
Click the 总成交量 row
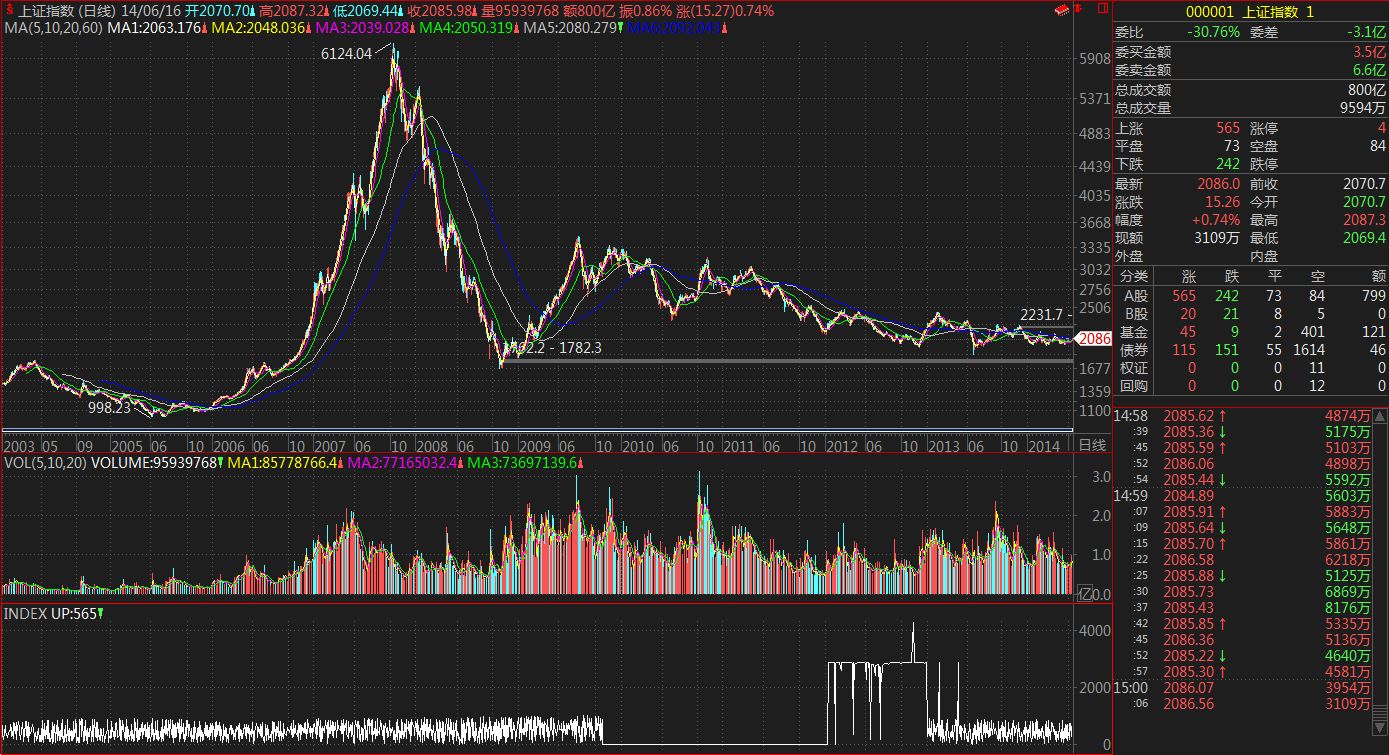(1251, 108)
